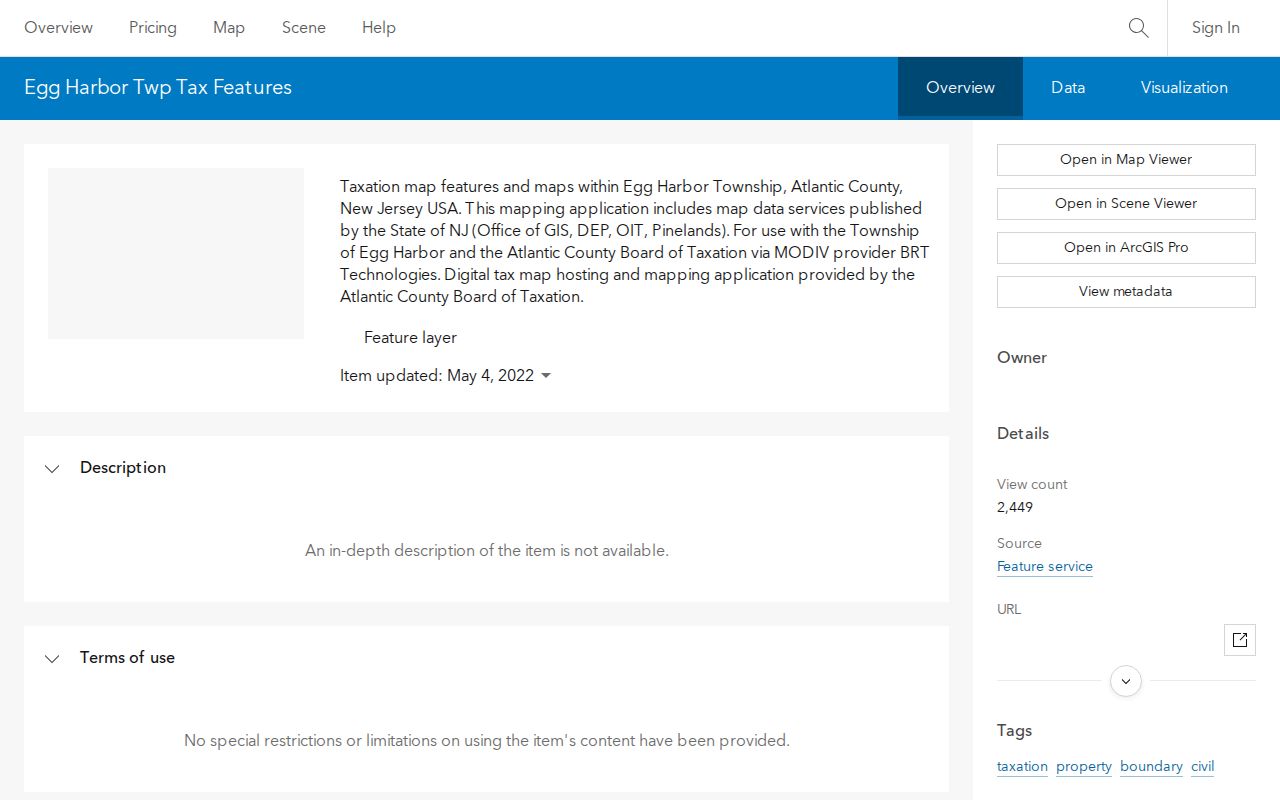
Task: Click the Tags heading
Action: pyautogui.click(x=1014, y=731)
